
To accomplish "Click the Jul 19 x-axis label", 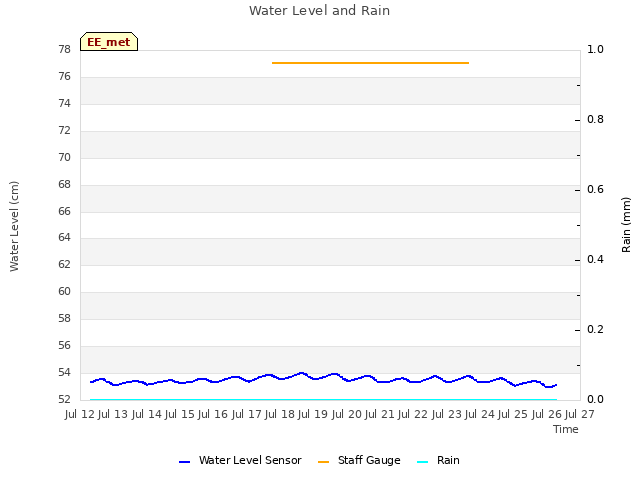I will point(313,414).
